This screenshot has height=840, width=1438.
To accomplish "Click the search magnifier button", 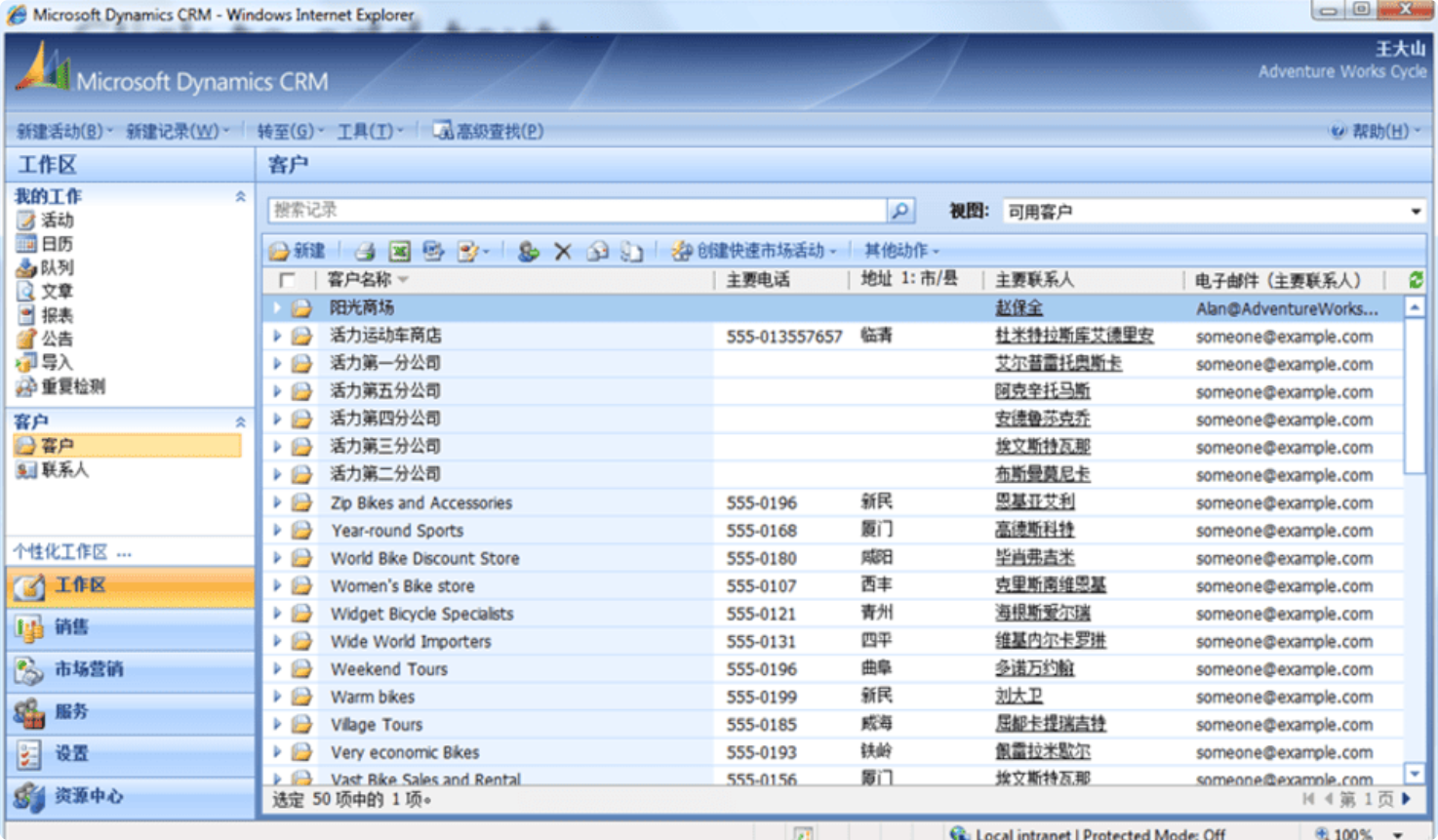I will (899, 210).
